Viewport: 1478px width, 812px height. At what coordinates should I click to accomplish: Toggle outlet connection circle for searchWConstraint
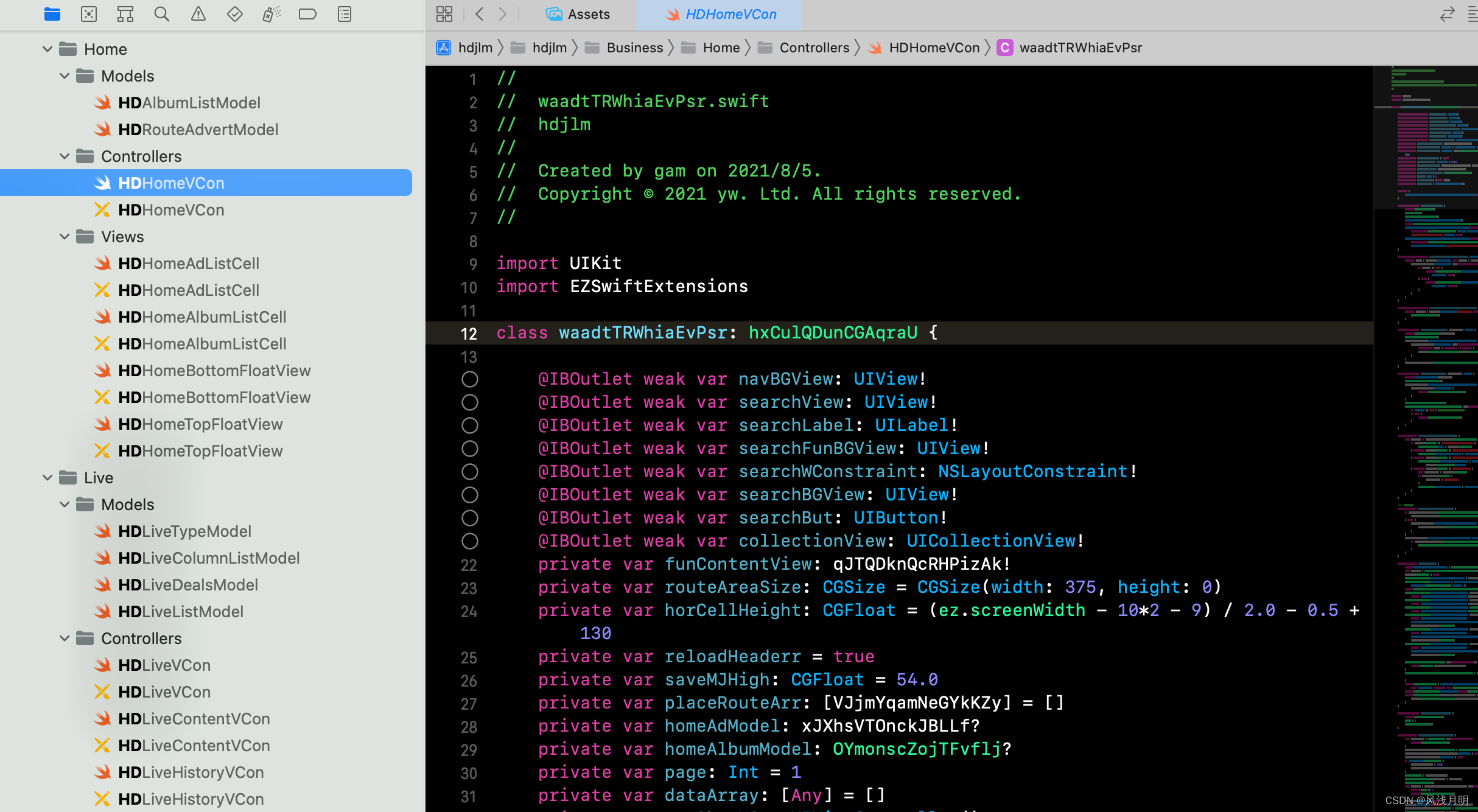tap(470, 472)
